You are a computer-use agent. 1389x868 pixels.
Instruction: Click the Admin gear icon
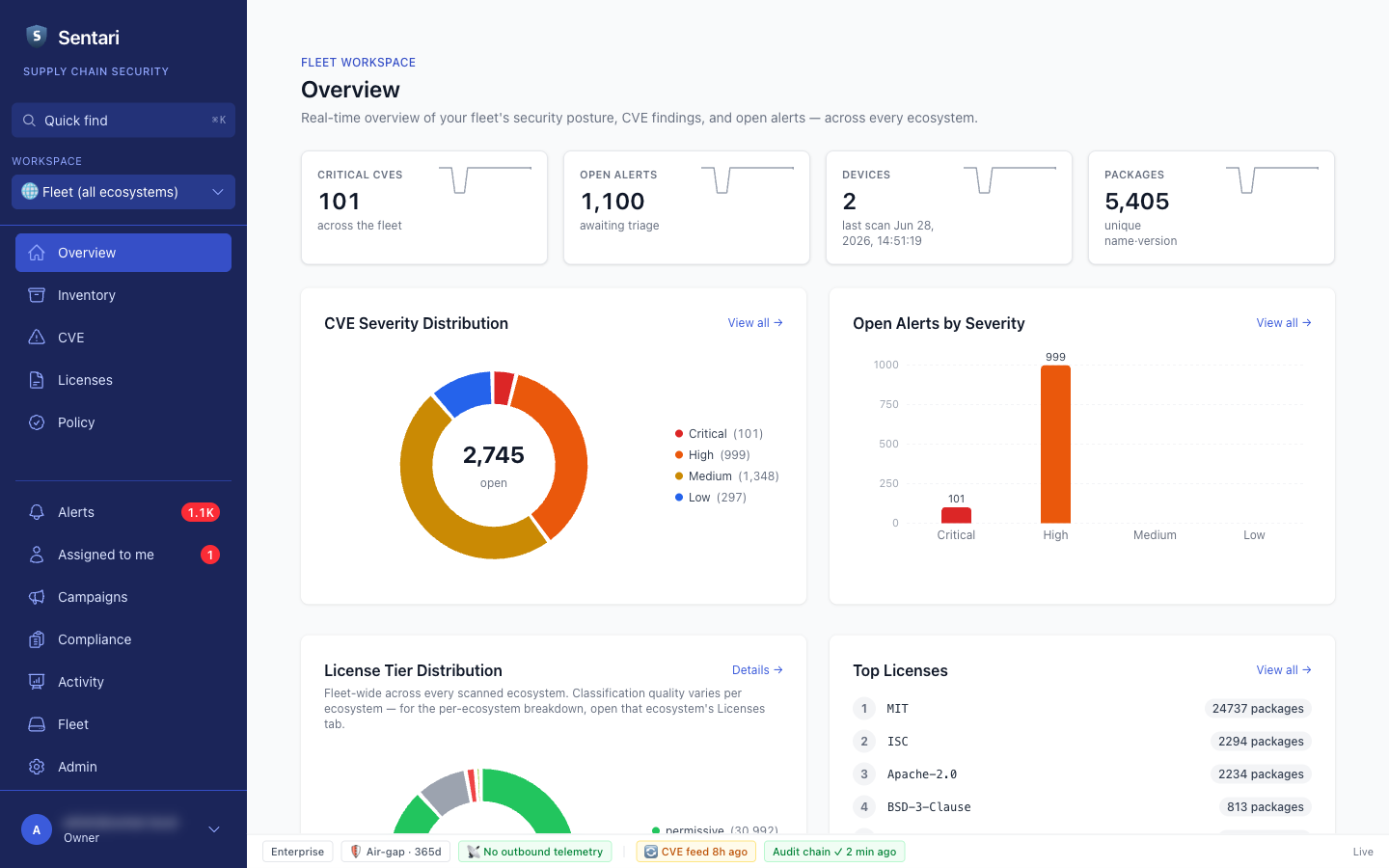click(37, 767)
